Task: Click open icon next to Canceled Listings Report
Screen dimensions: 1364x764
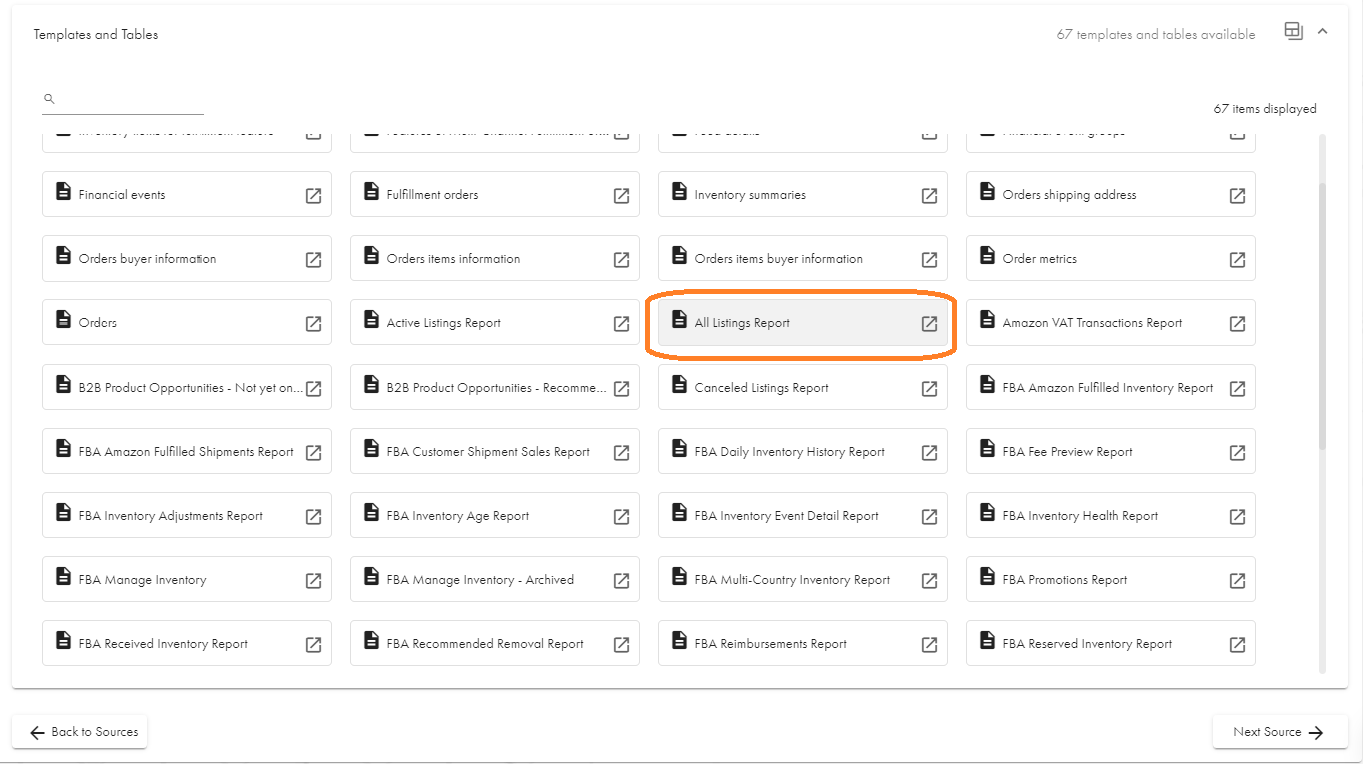Action: pos(929,389)
